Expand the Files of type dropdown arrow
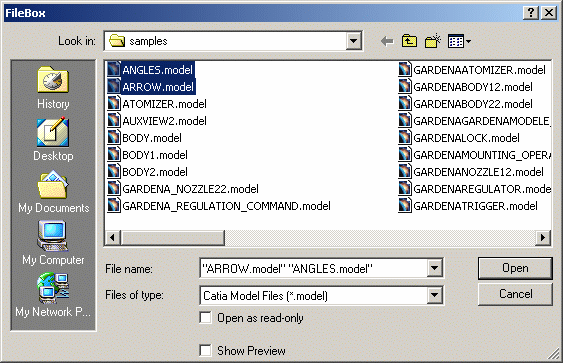The width and height of the screenshot is (563, 363). click(x=434, y=295)
